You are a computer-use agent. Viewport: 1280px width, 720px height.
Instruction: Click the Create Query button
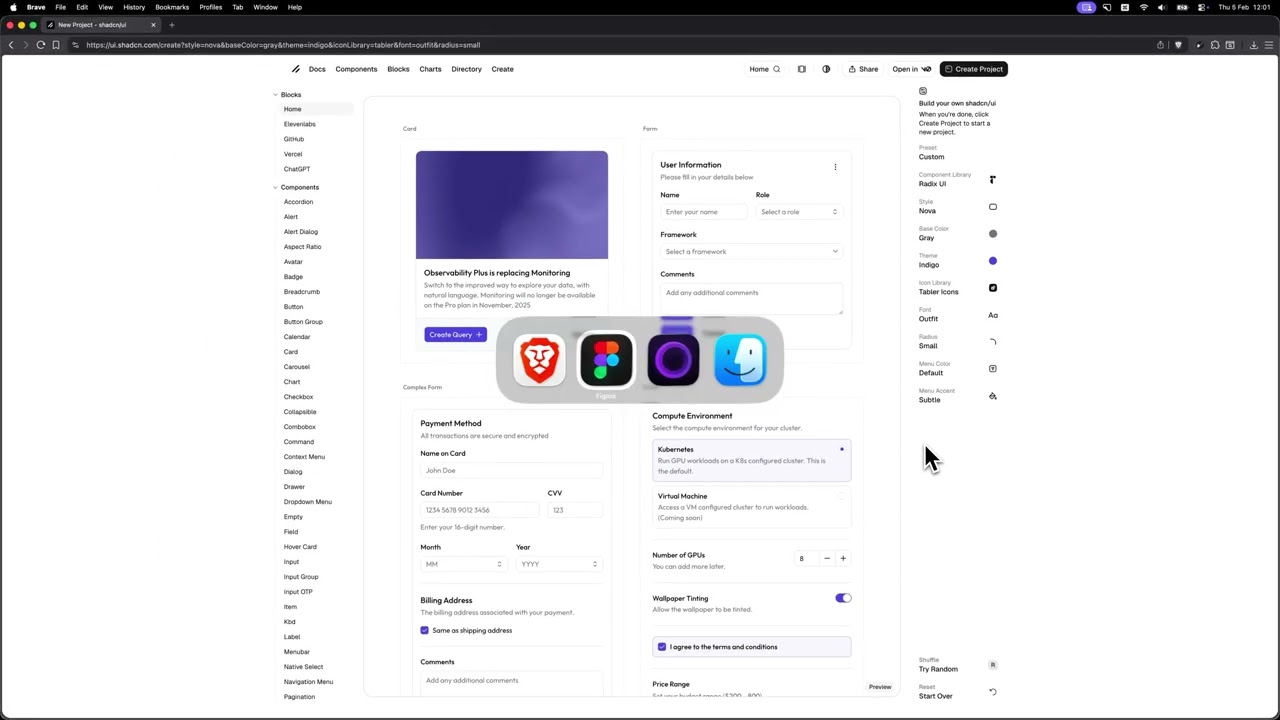455,335
